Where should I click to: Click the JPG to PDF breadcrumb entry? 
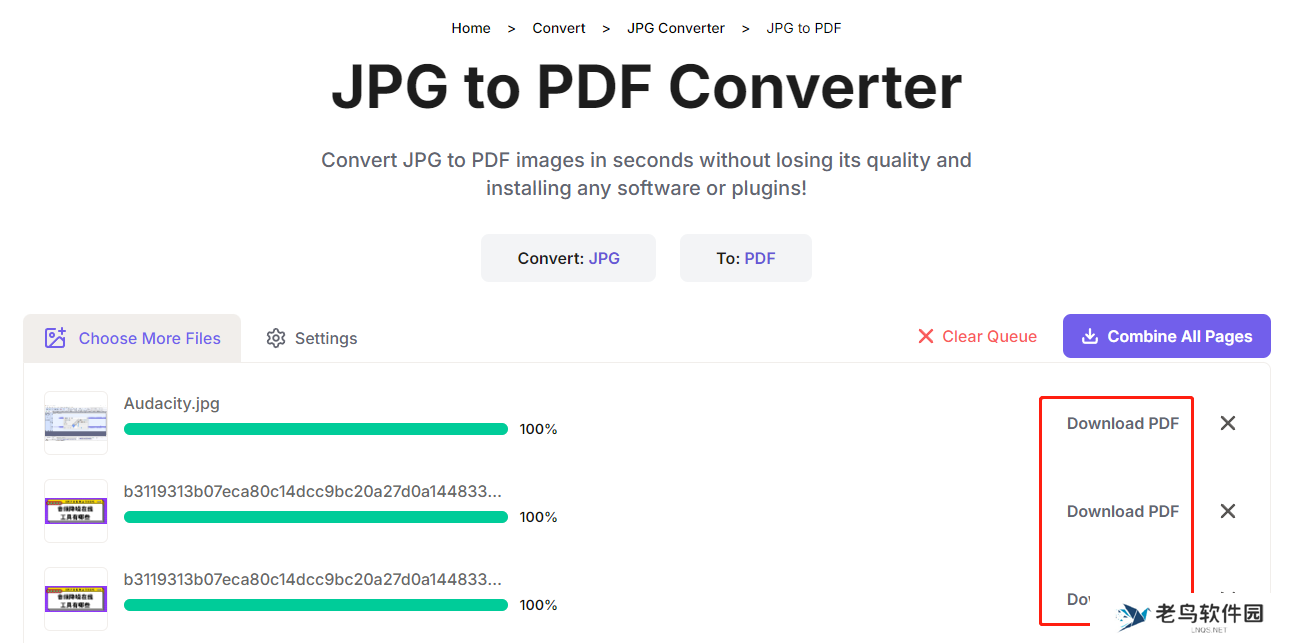(803, 28)
